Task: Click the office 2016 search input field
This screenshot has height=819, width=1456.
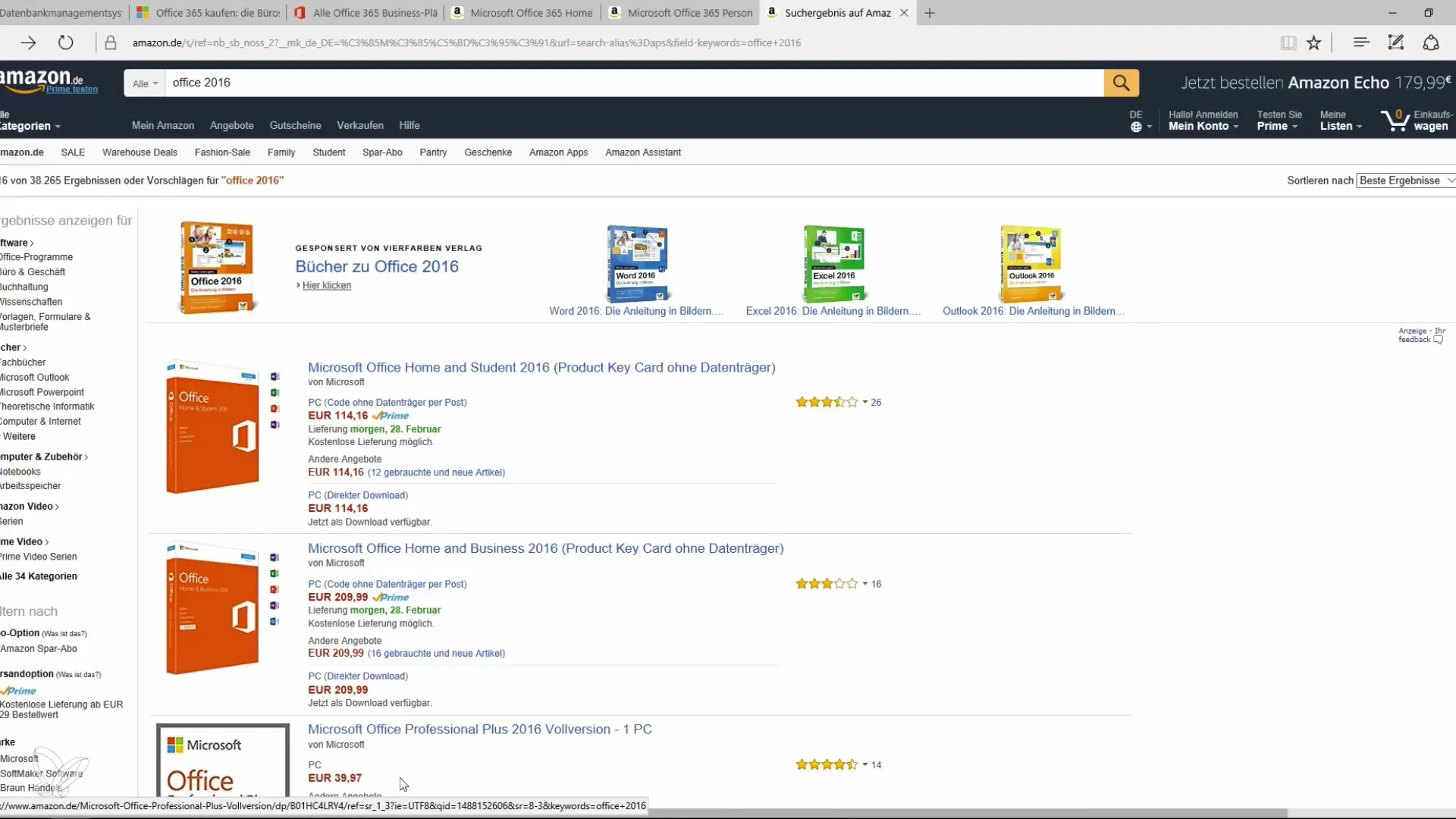Action: [x=634, y=83]
